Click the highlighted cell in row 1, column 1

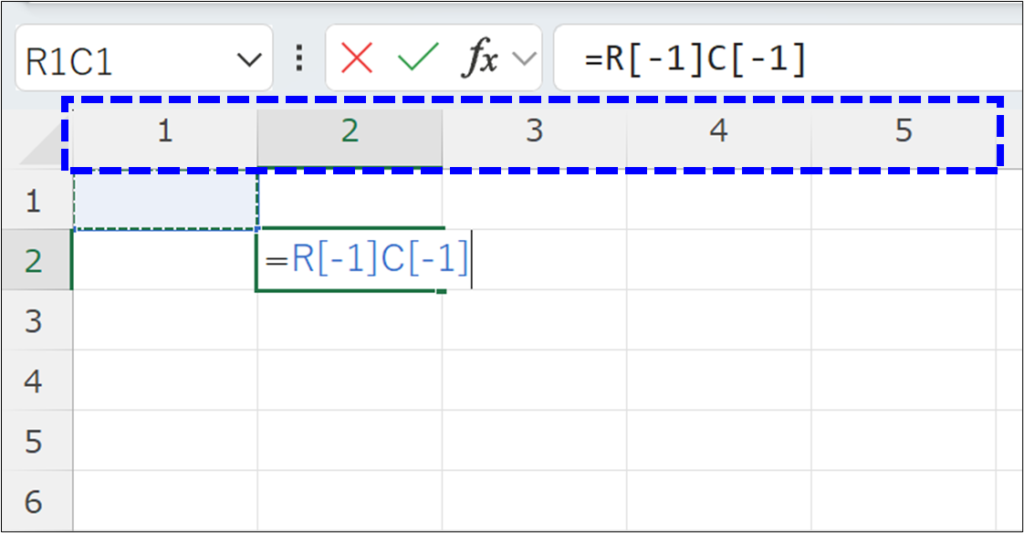coord(165,200)
